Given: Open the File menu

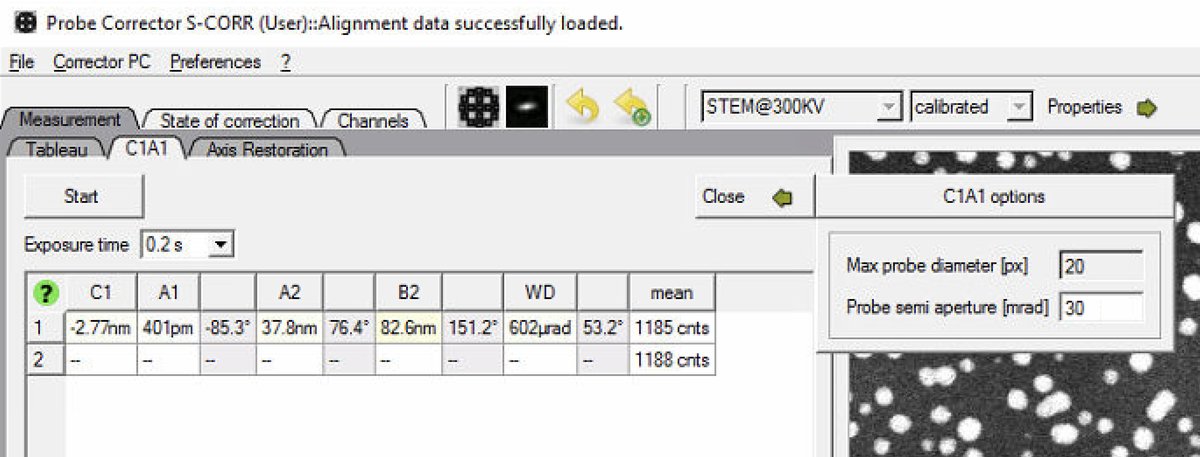Looking at the screenshot, I should click(x=21, y=62).
